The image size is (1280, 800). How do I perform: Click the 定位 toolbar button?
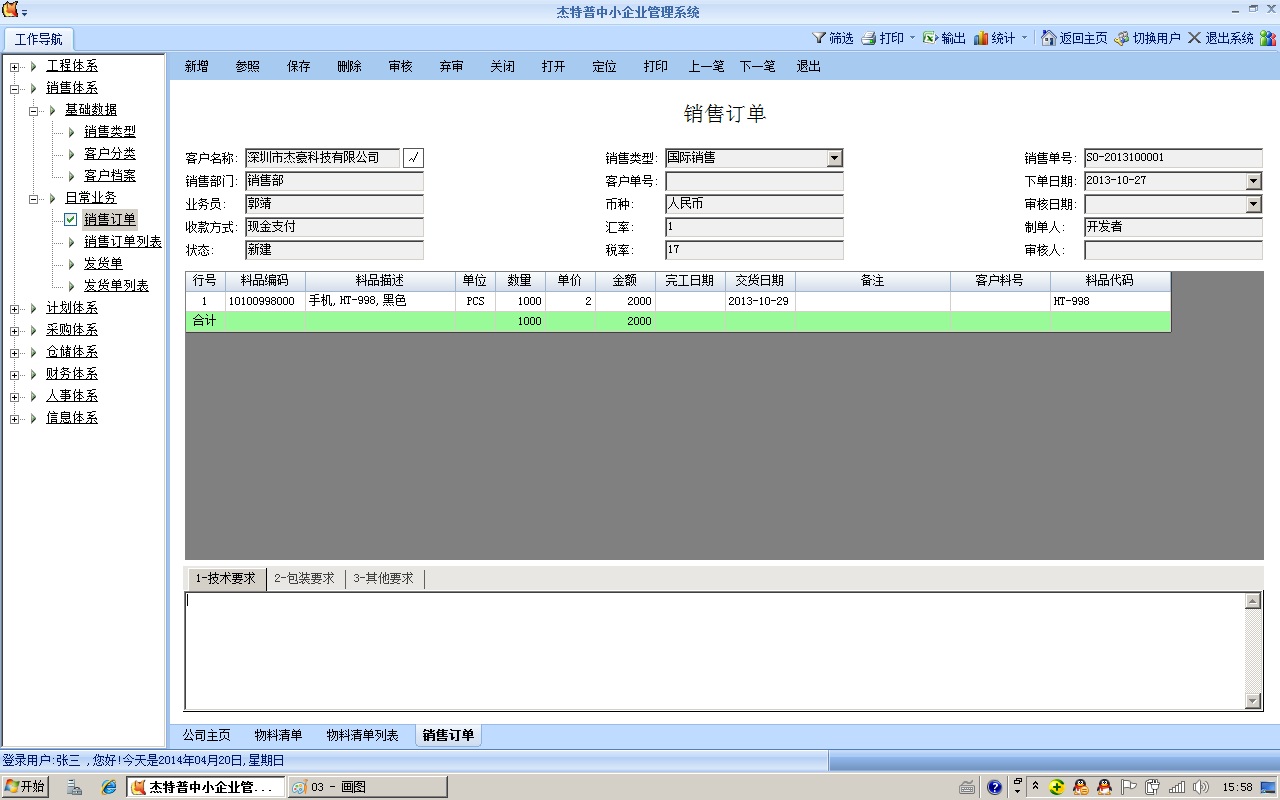point(605,66)
